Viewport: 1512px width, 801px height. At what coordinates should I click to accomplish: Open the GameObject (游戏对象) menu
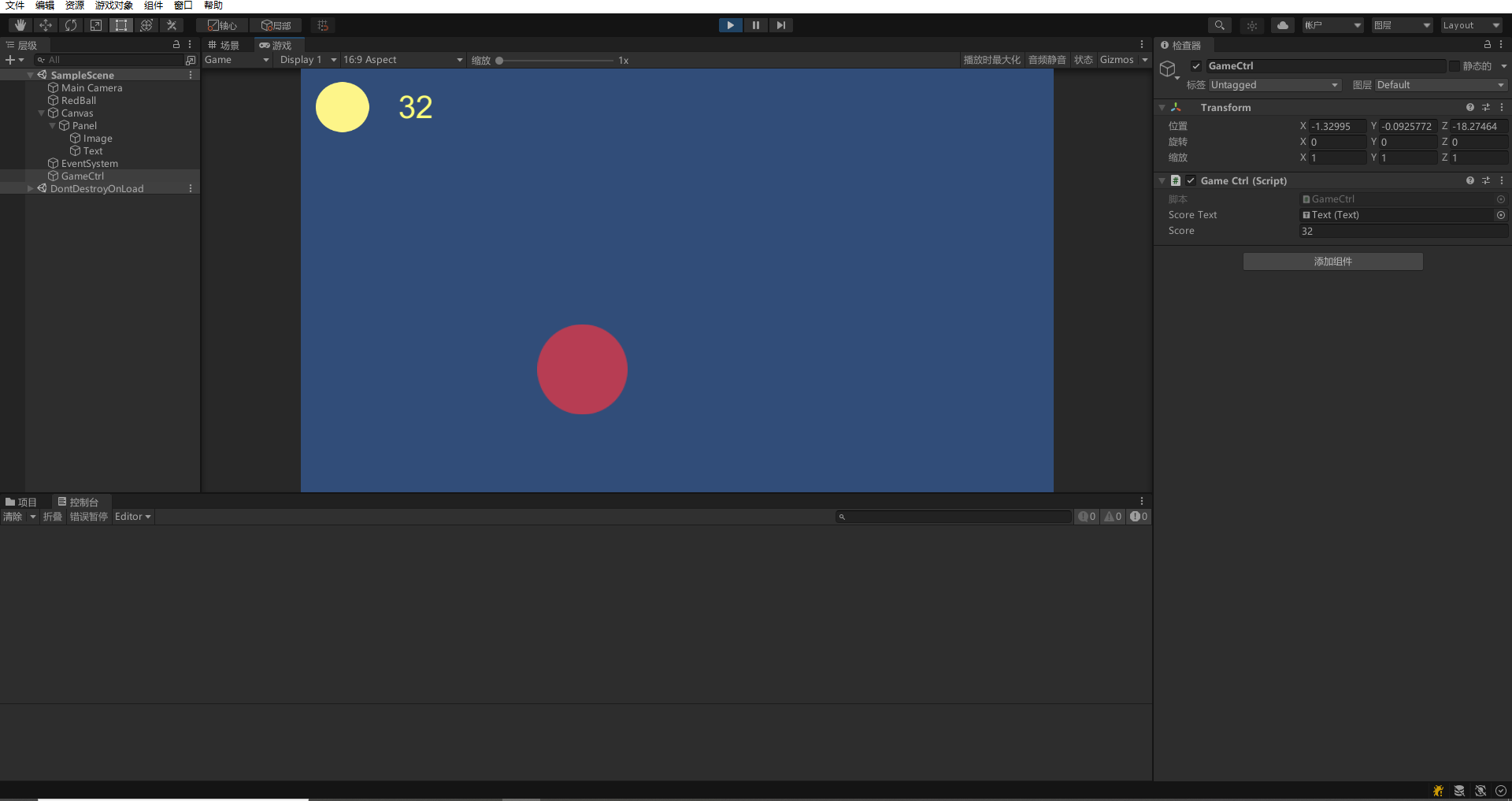(x=114, y=6)
